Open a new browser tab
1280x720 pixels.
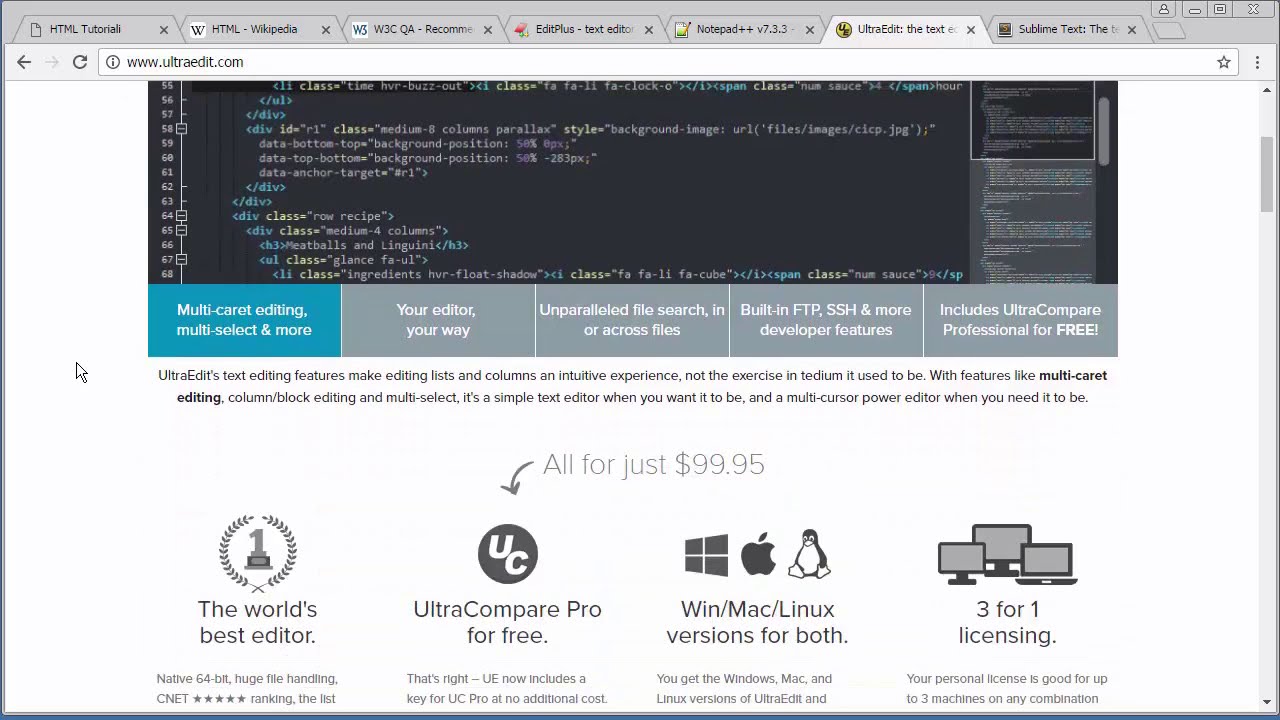(1168, 31)
